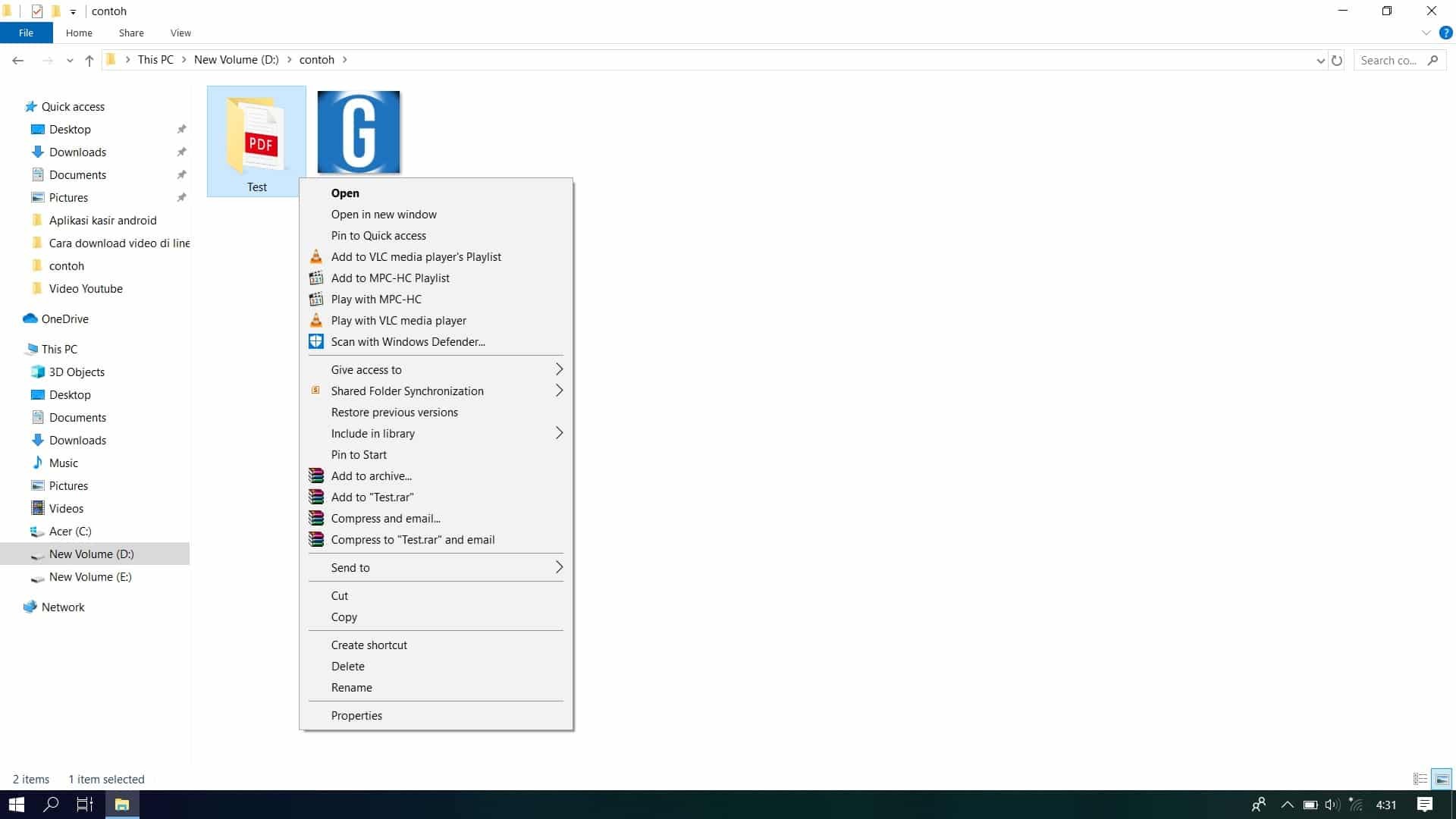Open Acer (C:) in navigation pane
The width and height of the screenshot is (1456, 819).
point(70,531)
